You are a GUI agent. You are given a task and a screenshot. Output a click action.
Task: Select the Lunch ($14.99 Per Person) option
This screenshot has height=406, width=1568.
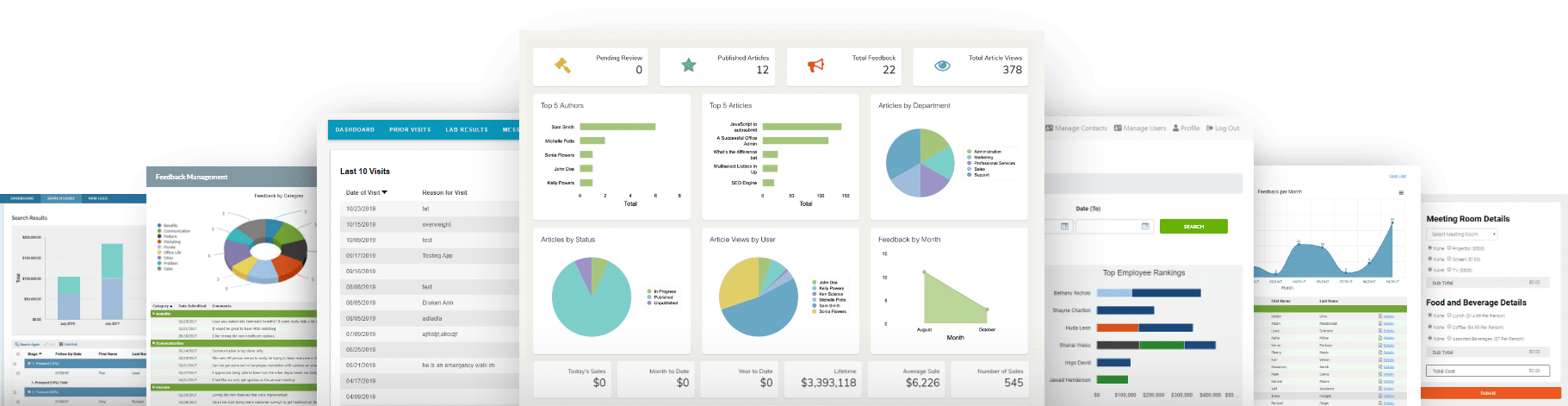tap(1450, 315)
